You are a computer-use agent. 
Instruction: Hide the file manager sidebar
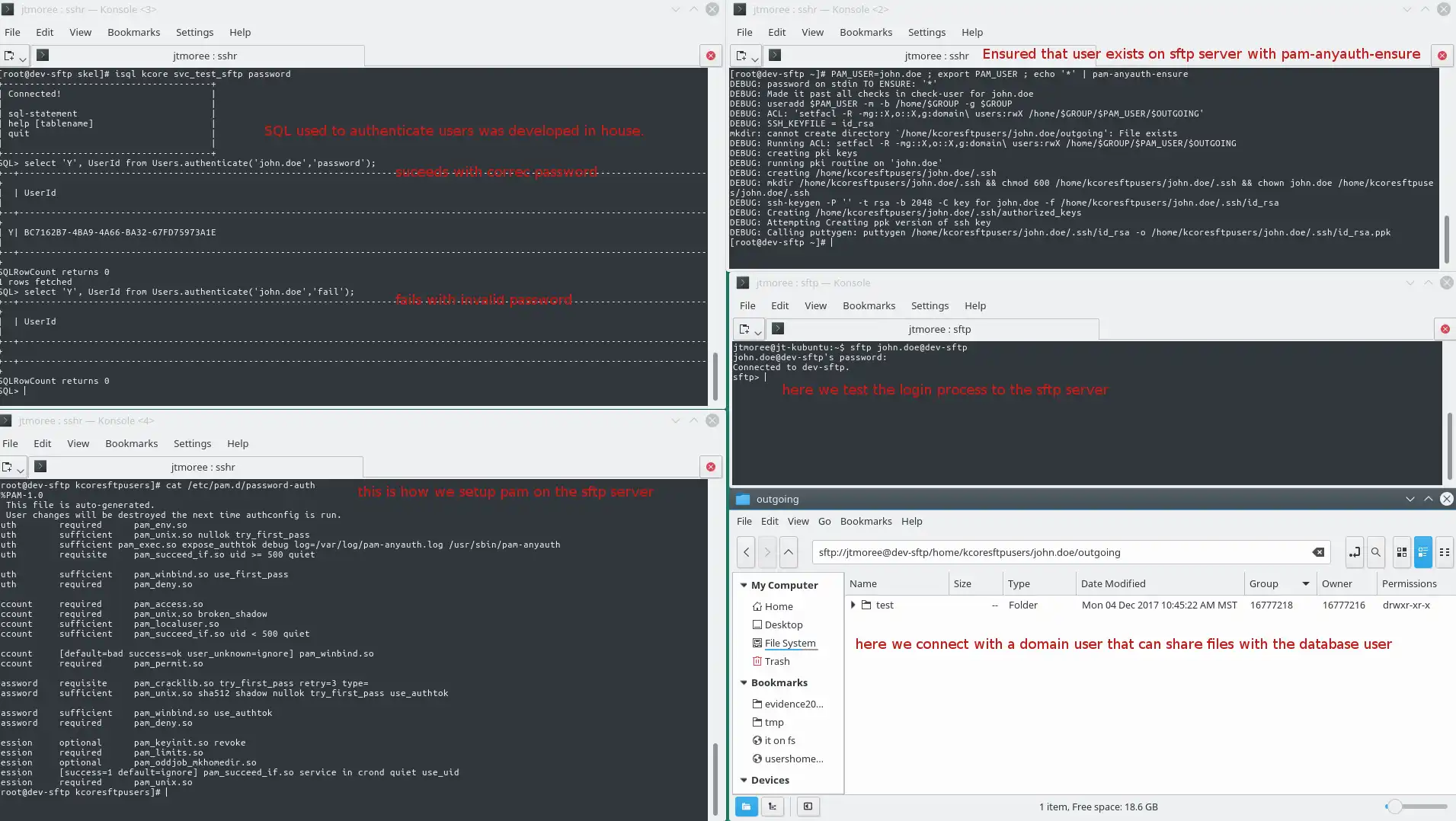tap(808, 807)
